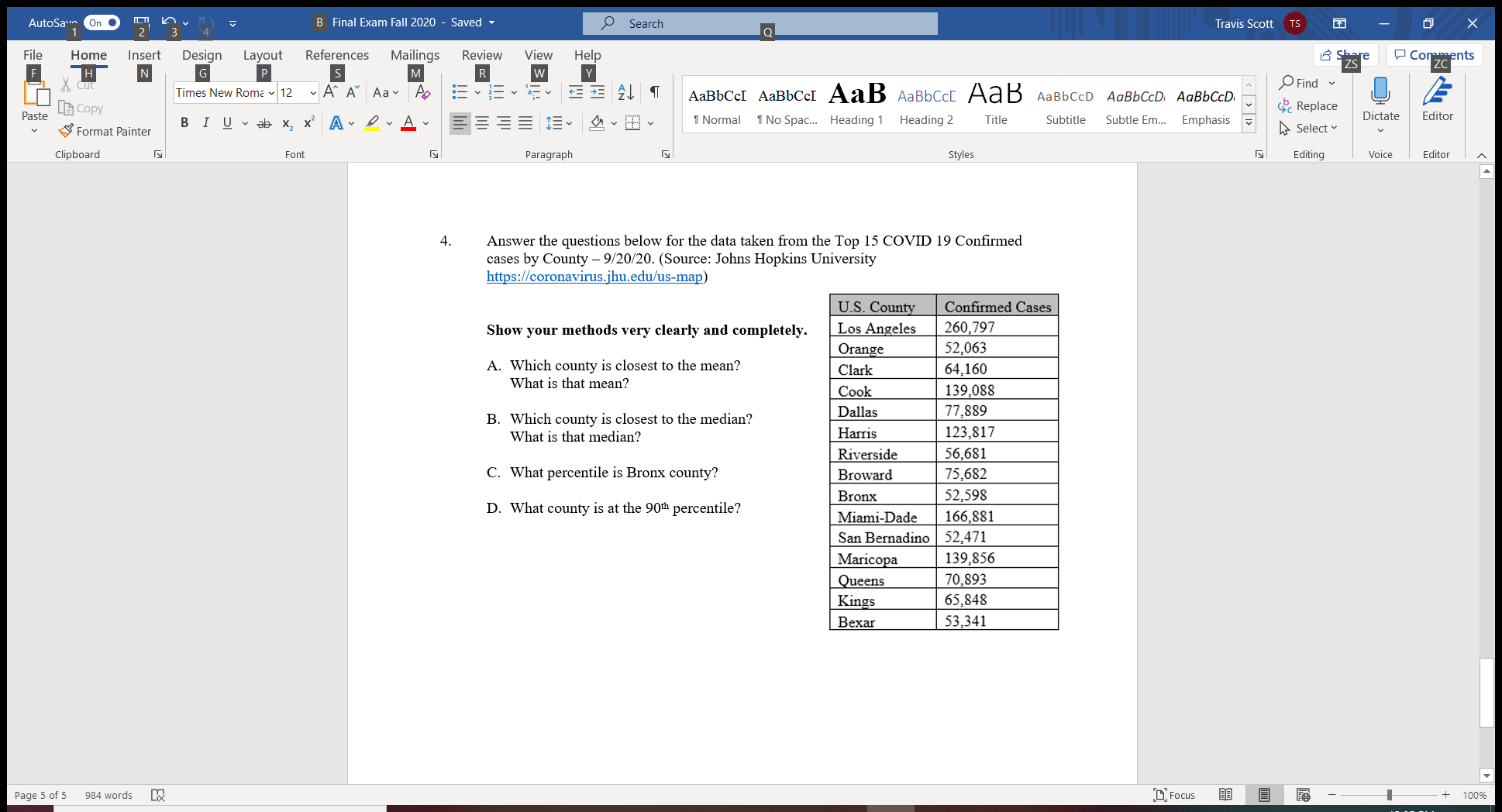Toggle paragraph marks display
Screen dimensions: 1502x812
pos(653,92)
